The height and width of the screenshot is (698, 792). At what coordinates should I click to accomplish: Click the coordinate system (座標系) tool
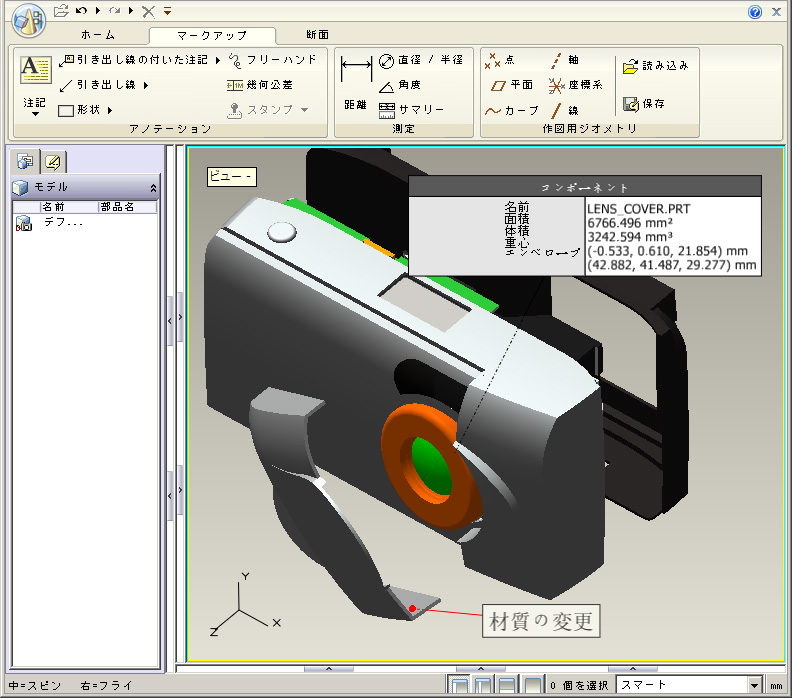click(575, 85)
